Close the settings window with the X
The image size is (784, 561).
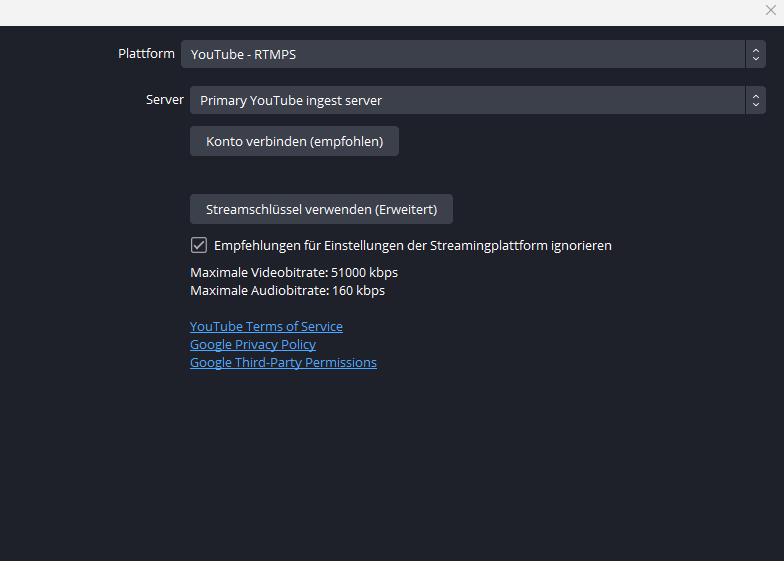tap(770, 11)
